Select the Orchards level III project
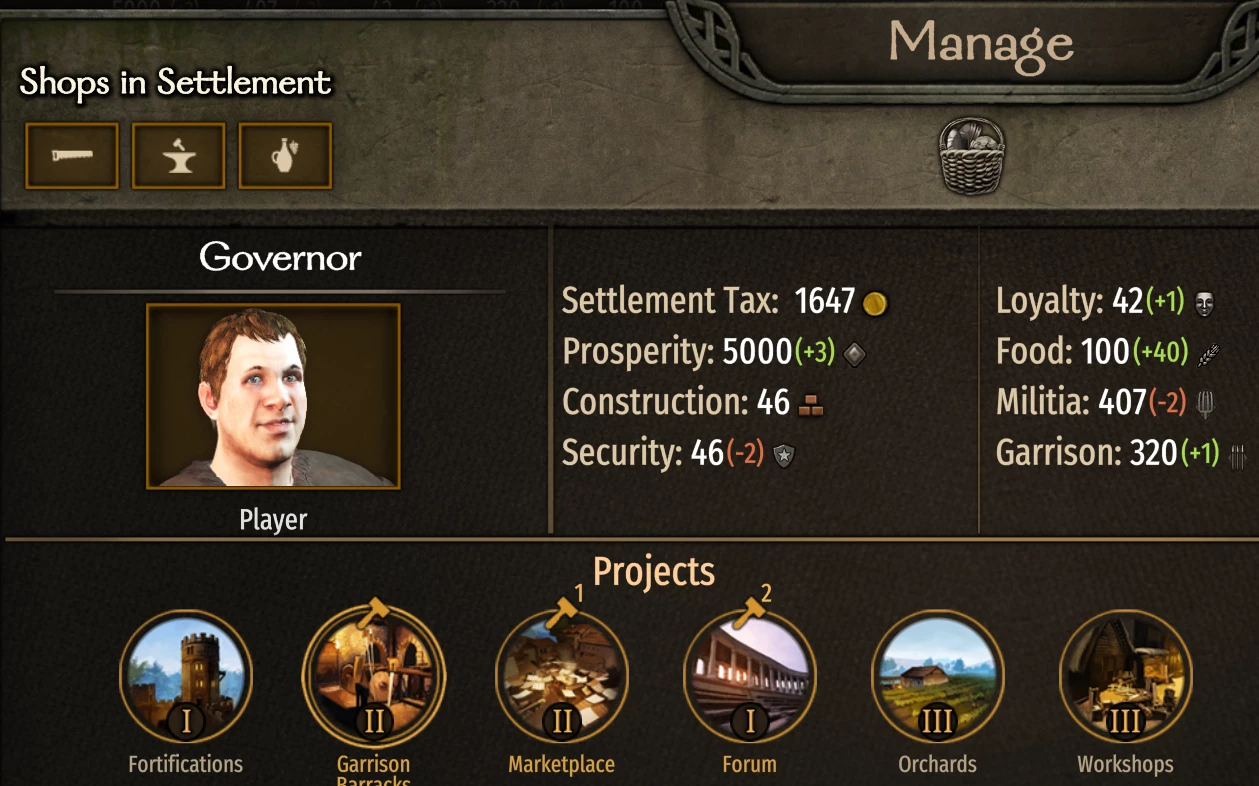Screen dimensions: 1259x786 click(937, 677)
